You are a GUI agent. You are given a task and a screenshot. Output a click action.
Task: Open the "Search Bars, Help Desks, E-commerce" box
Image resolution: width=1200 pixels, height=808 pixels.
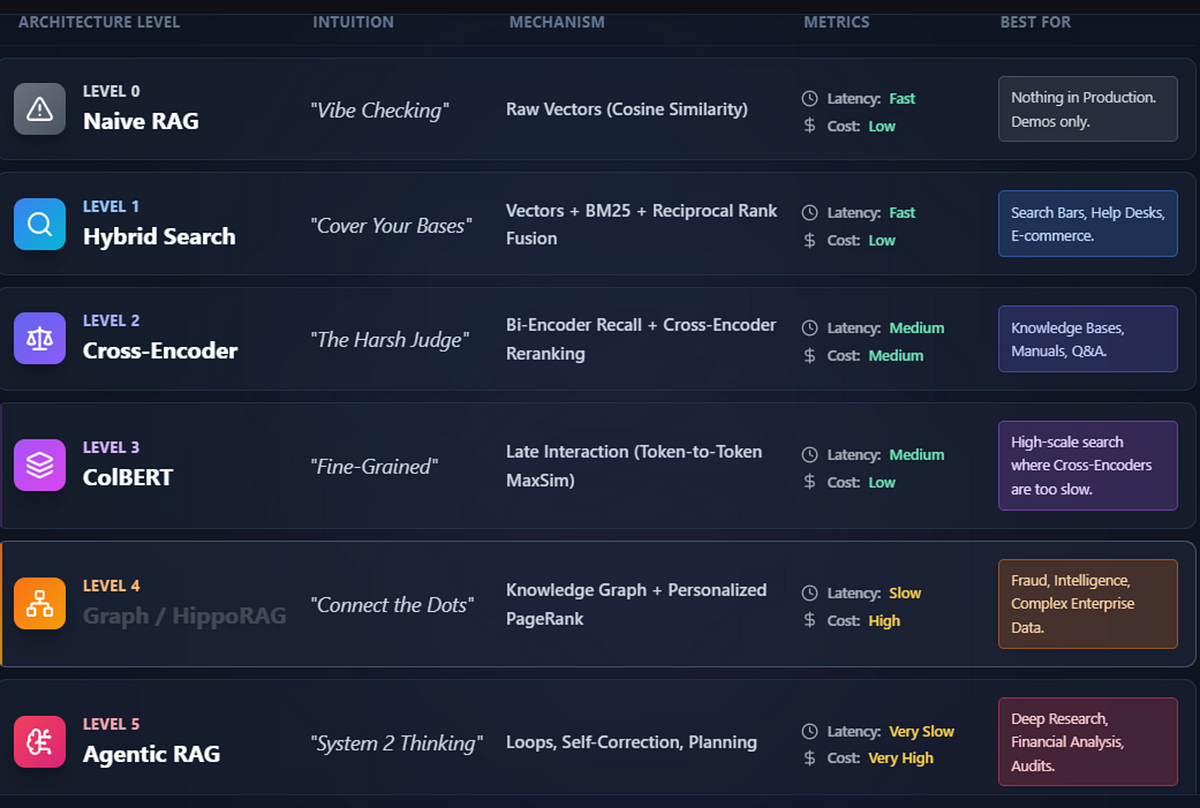1088,224
